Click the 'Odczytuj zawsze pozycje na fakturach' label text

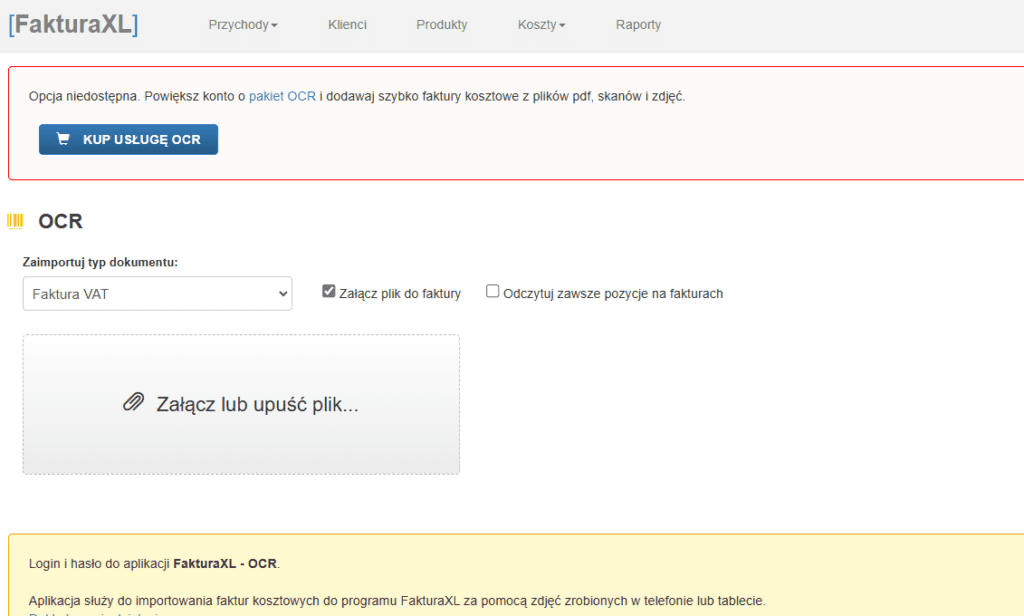[613, 294]
